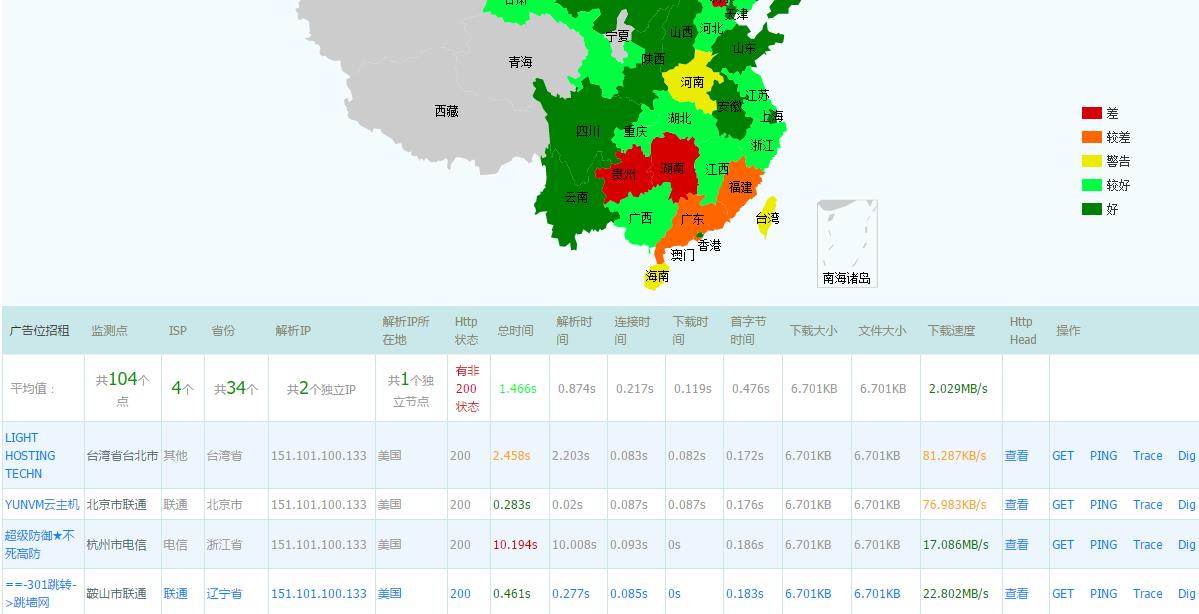Select 西藏 region on the map
This screenshot has width=1199, height=614.
coord(447,112)
